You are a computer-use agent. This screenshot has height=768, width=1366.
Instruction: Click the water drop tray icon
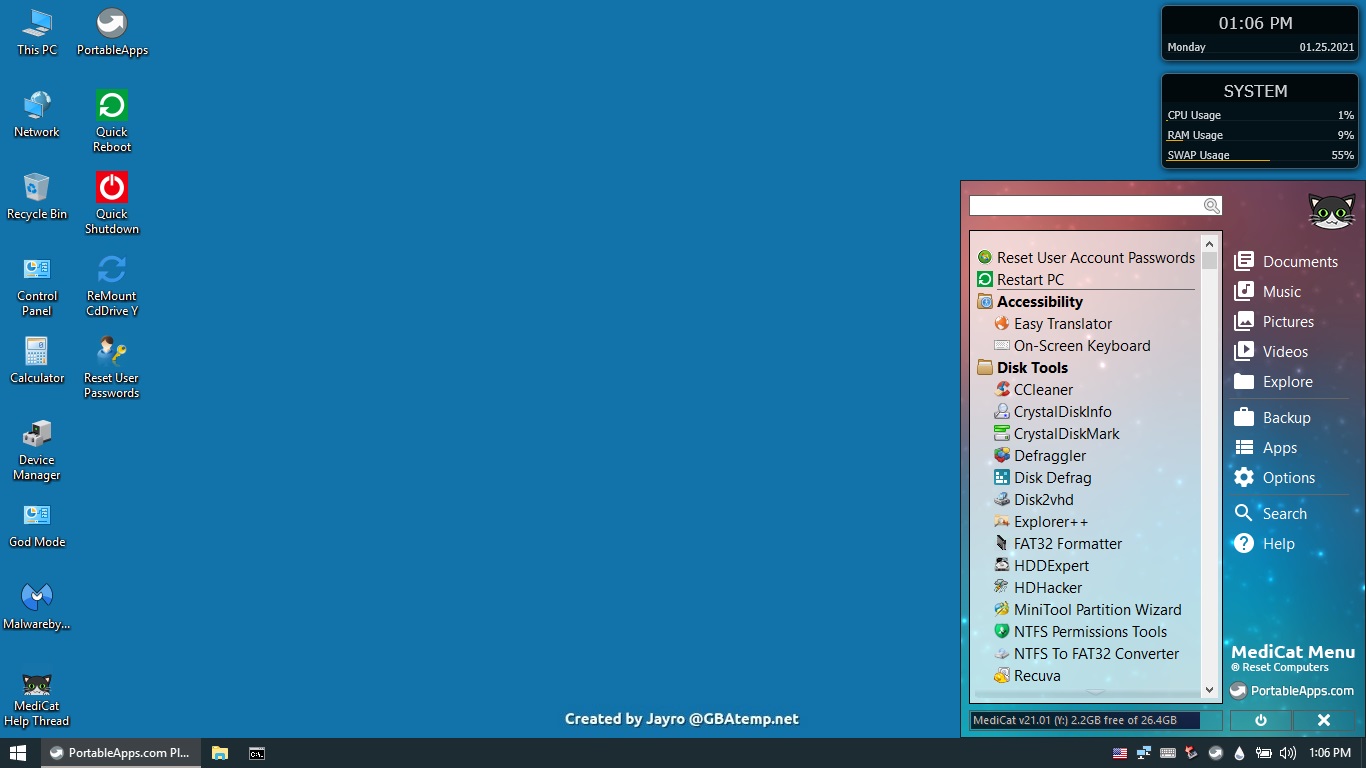[1240, 753]
